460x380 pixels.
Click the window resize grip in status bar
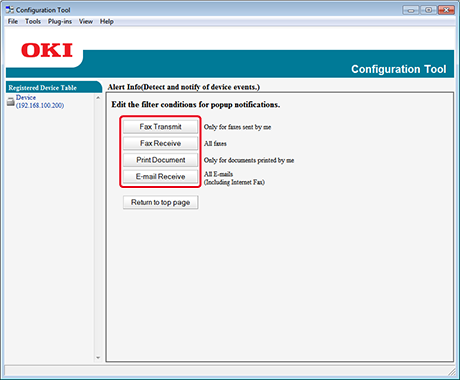452,371
